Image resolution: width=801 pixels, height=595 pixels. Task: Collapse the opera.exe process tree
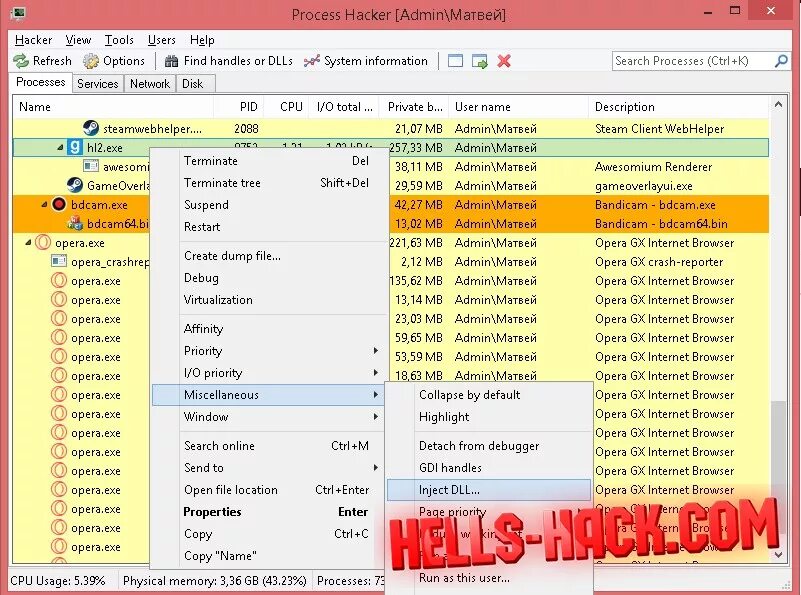point(28,243)
